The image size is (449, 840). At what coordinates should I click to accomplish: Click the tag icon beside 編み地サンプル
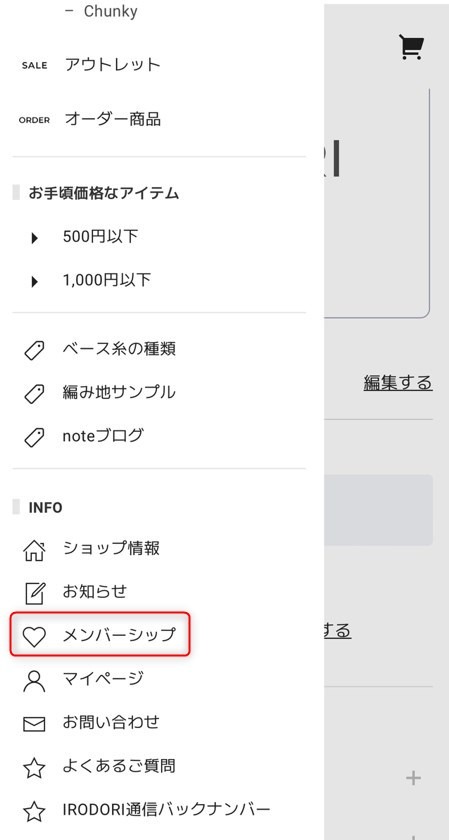tap(35, 394)
